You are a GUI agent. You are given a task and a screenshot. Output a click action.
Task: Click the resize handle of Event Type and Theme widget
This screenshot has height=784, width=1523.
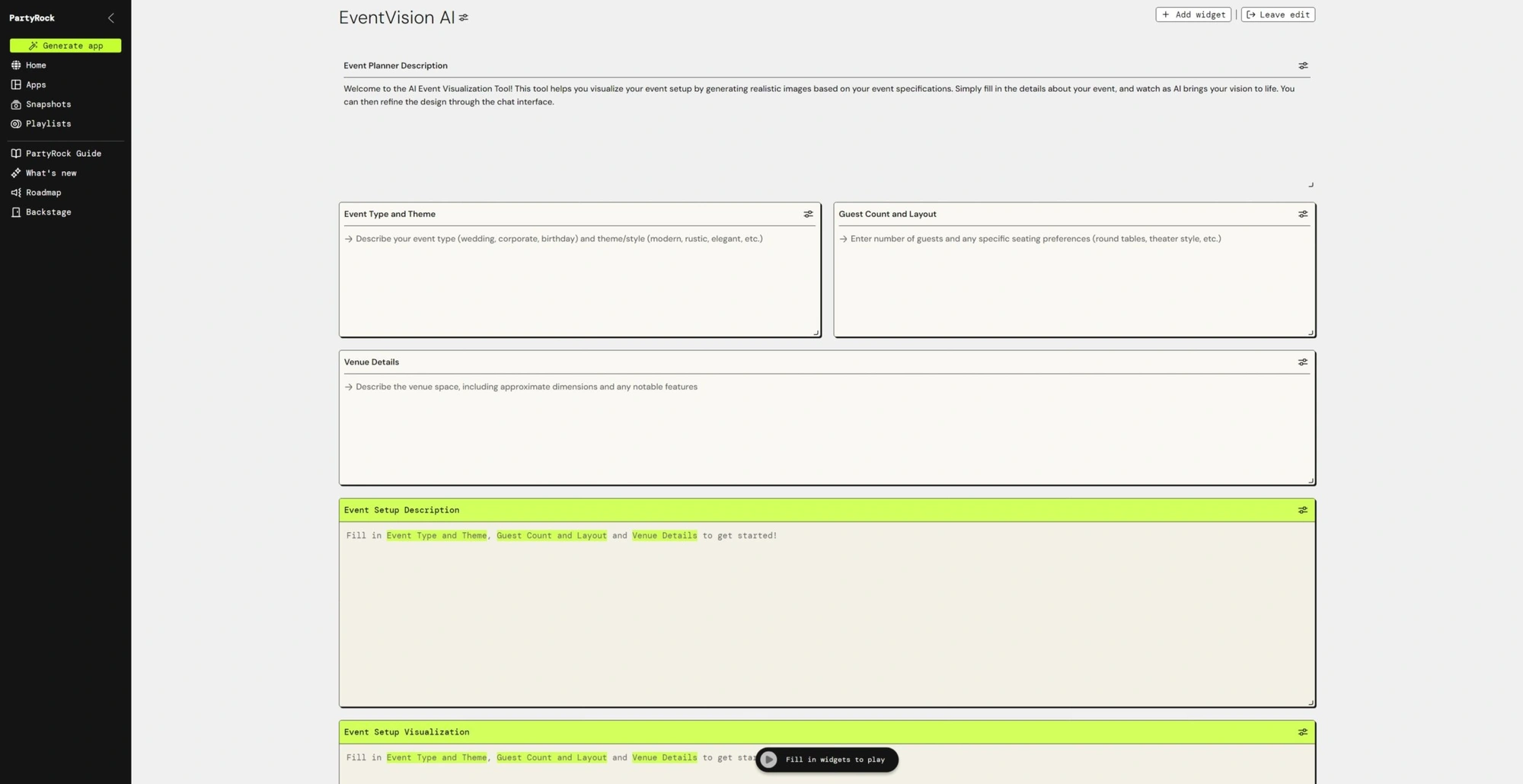tap(816, 333)
